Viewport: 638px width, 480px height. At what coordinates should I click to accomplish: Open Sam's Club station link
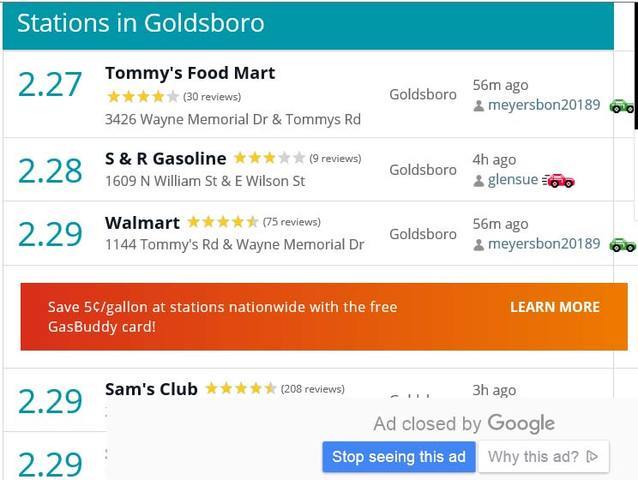coord(151,389)
